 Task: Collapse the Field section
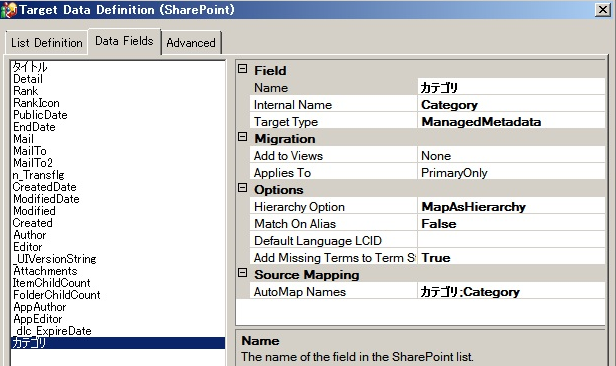pyautogui.click(x=243, y=70)
